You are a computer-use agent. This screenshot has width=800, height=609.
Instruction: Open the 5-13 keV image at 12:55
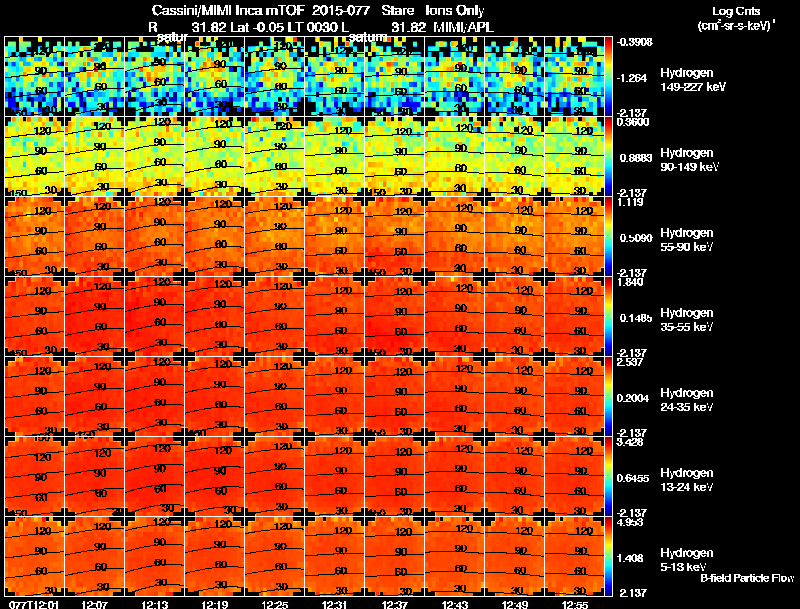point(574,556)
